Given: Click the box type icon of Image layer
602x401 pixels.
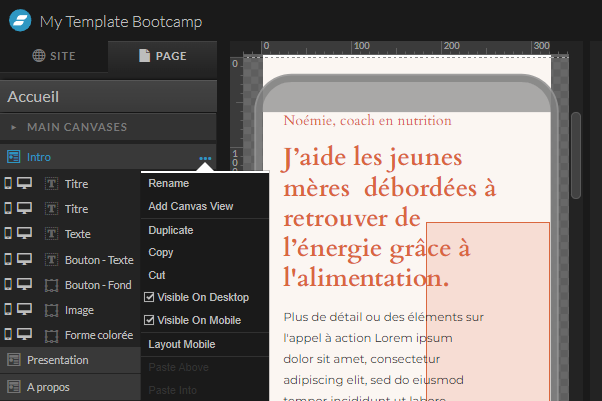Looking at the screenshot, I should (51, 310).
